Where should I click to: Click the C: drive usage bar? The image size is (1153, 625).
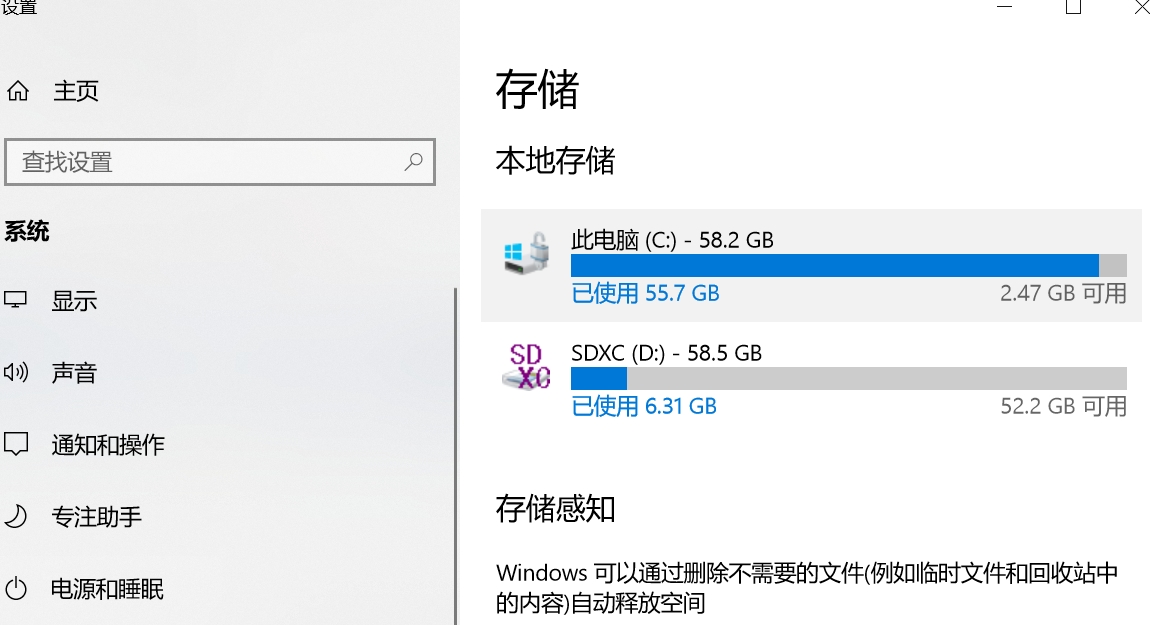coord(848,265)
